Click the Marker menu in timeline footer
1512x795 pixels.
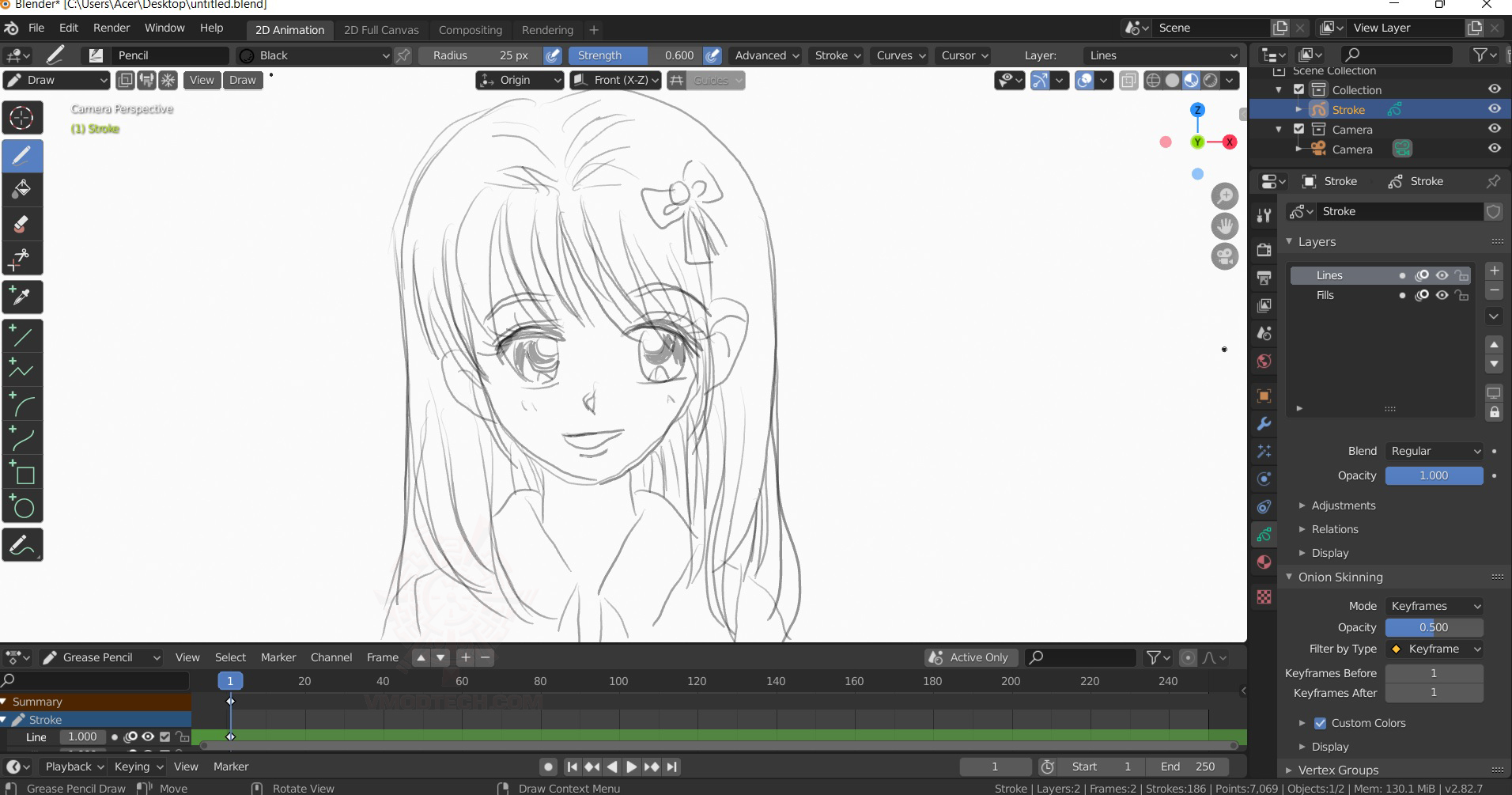coord(231,767)
